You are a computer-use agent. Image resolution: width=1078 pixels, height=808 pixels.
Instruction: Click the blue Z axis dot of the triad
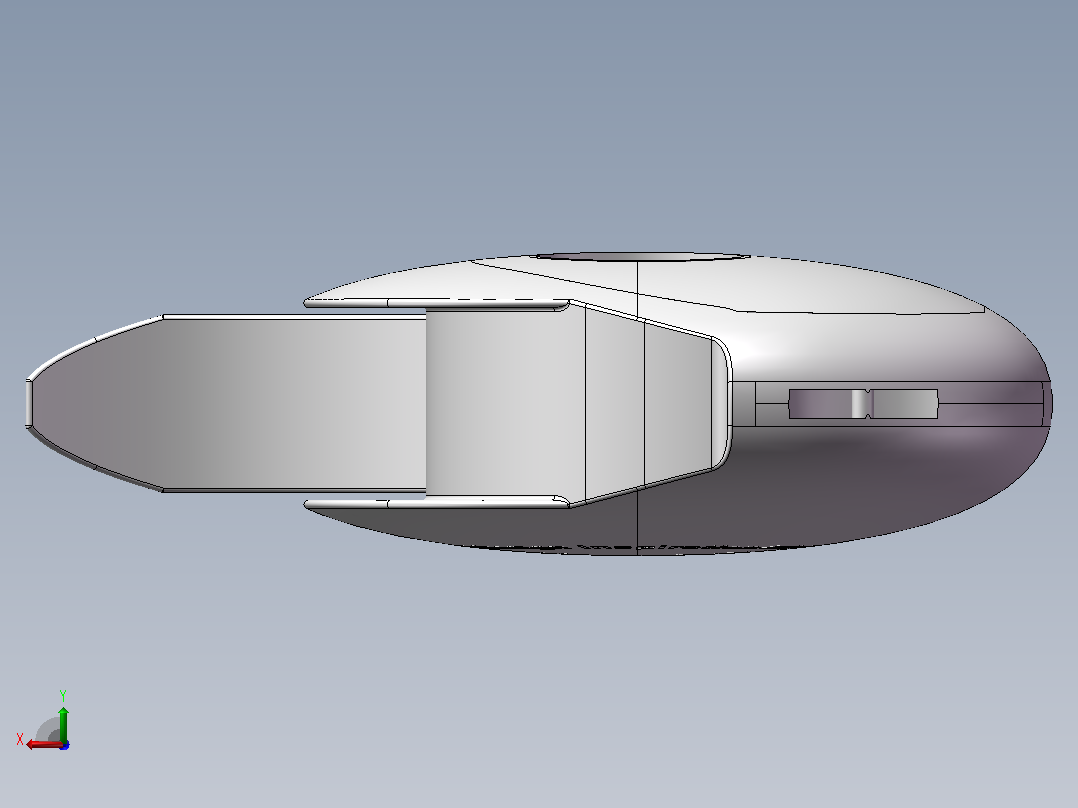(65, 745)
